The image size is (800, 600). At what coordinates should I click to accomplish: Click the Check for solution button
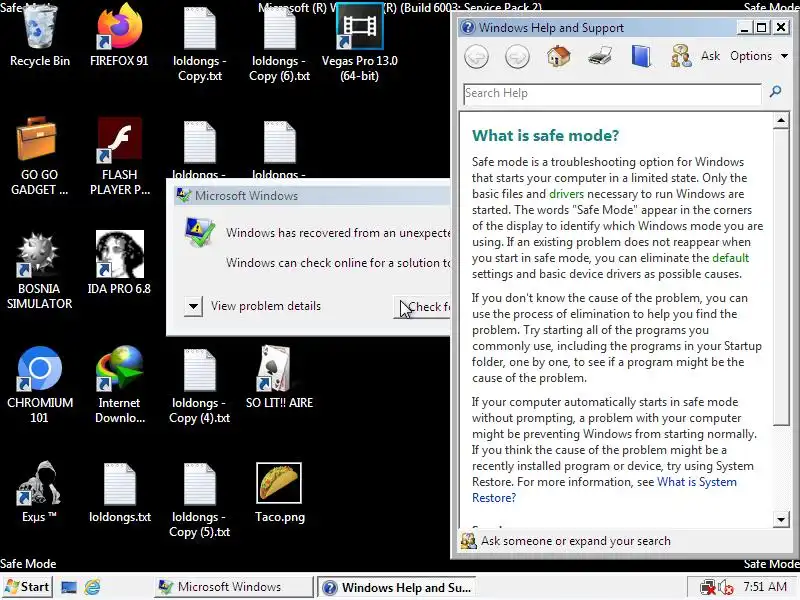click(422, 307)
